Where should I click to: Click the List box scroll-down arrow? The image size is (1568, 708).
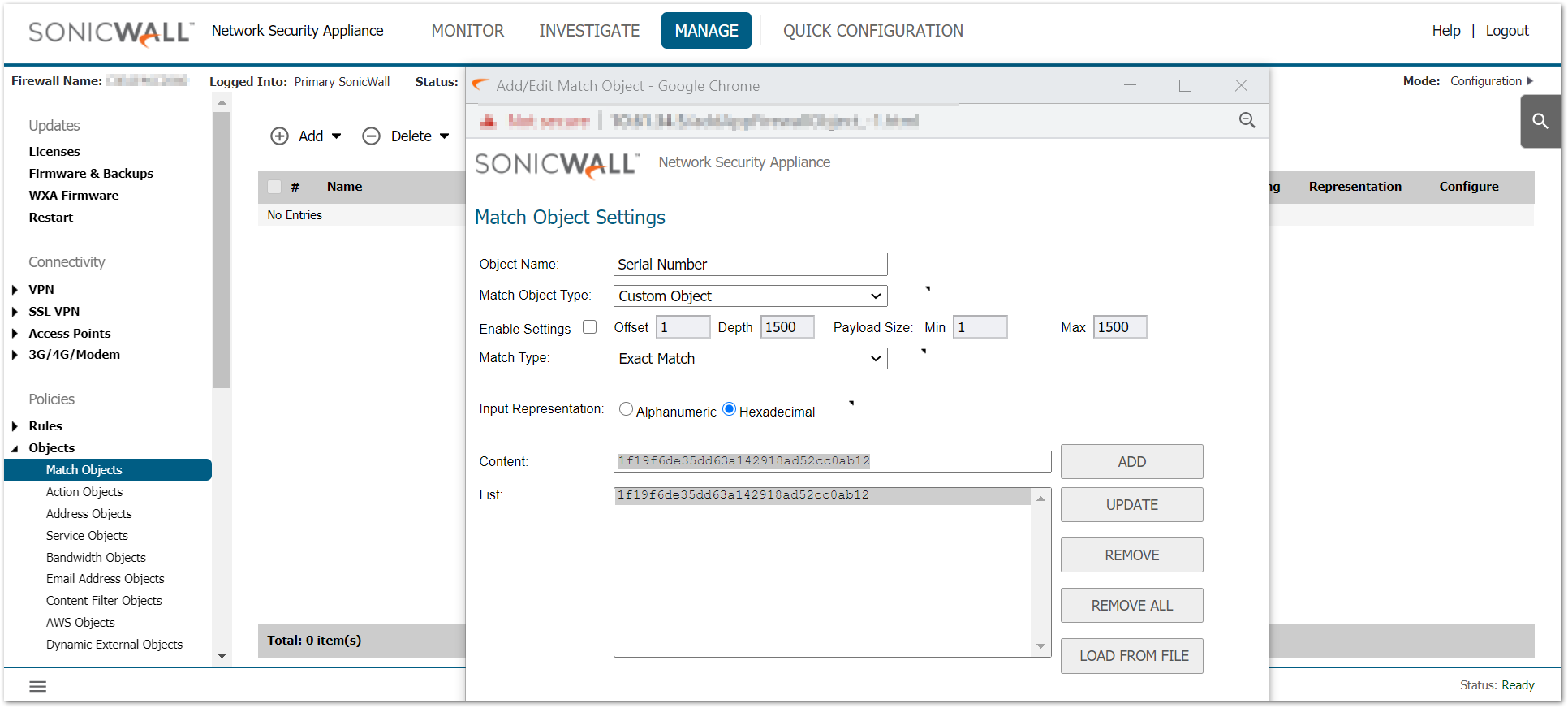(x=1040, y=646)
